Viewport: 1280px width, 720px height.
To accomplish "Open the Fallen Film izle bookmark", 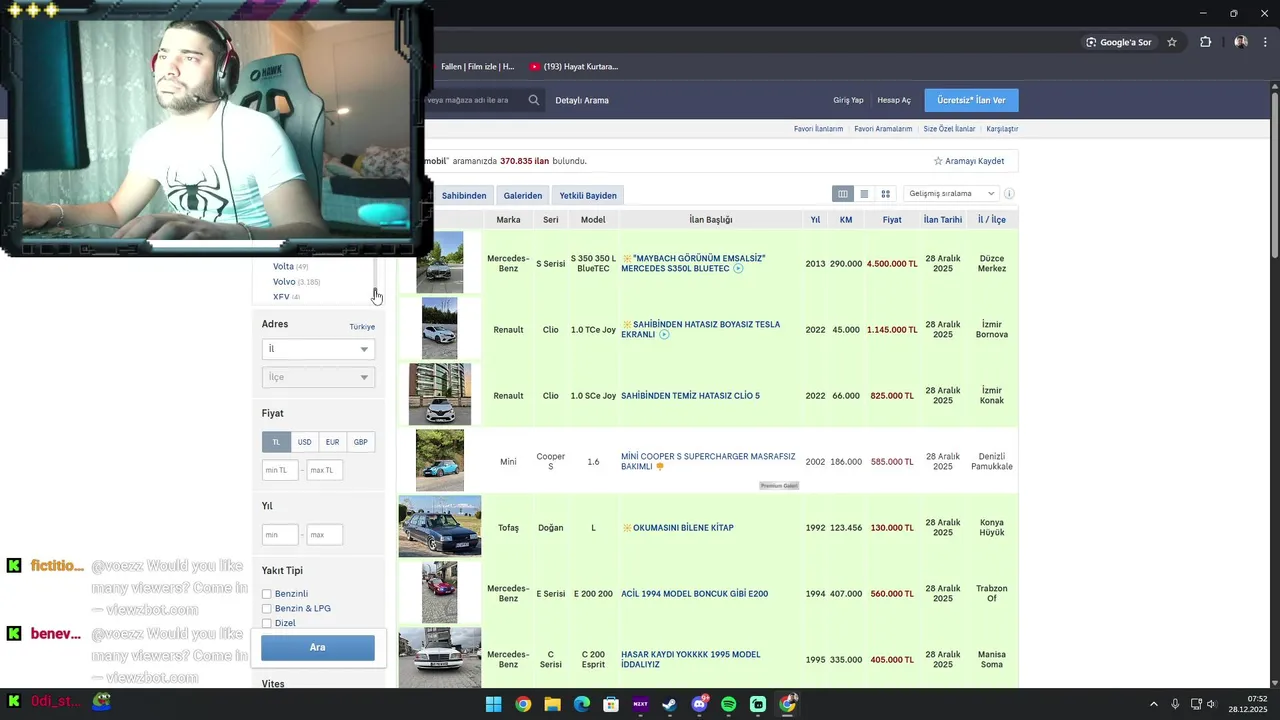I will [x=477, y=67].
